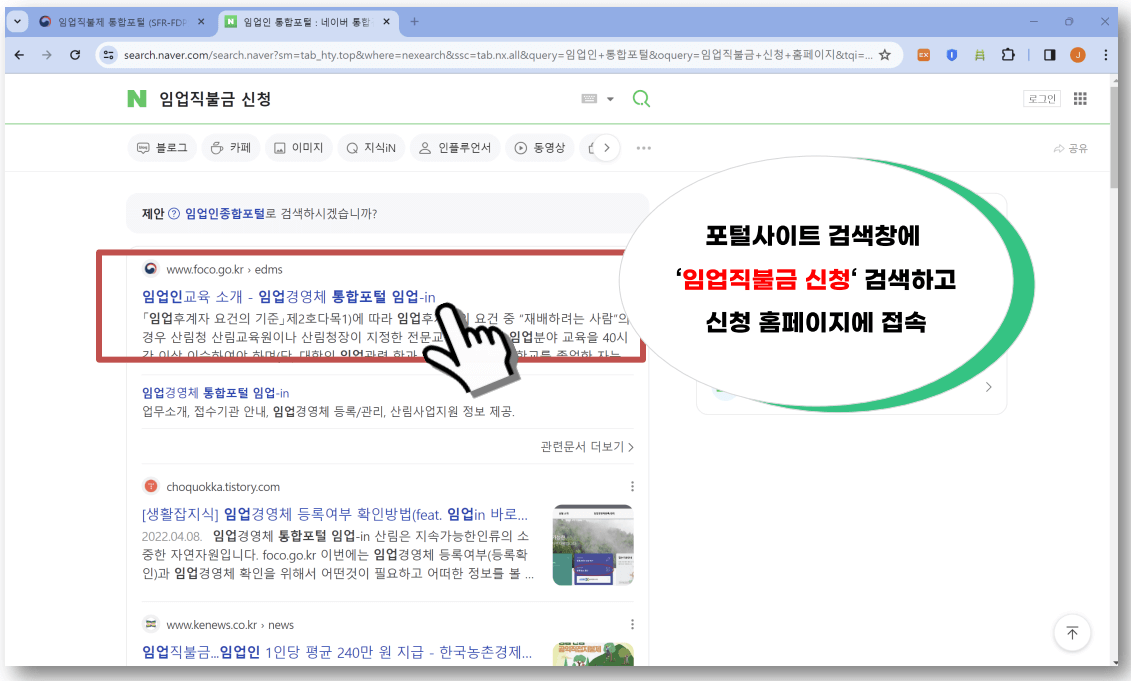Click the site info icon in address bar
The width and height of the screenshot is (1131, 681).
pos(107,55)
